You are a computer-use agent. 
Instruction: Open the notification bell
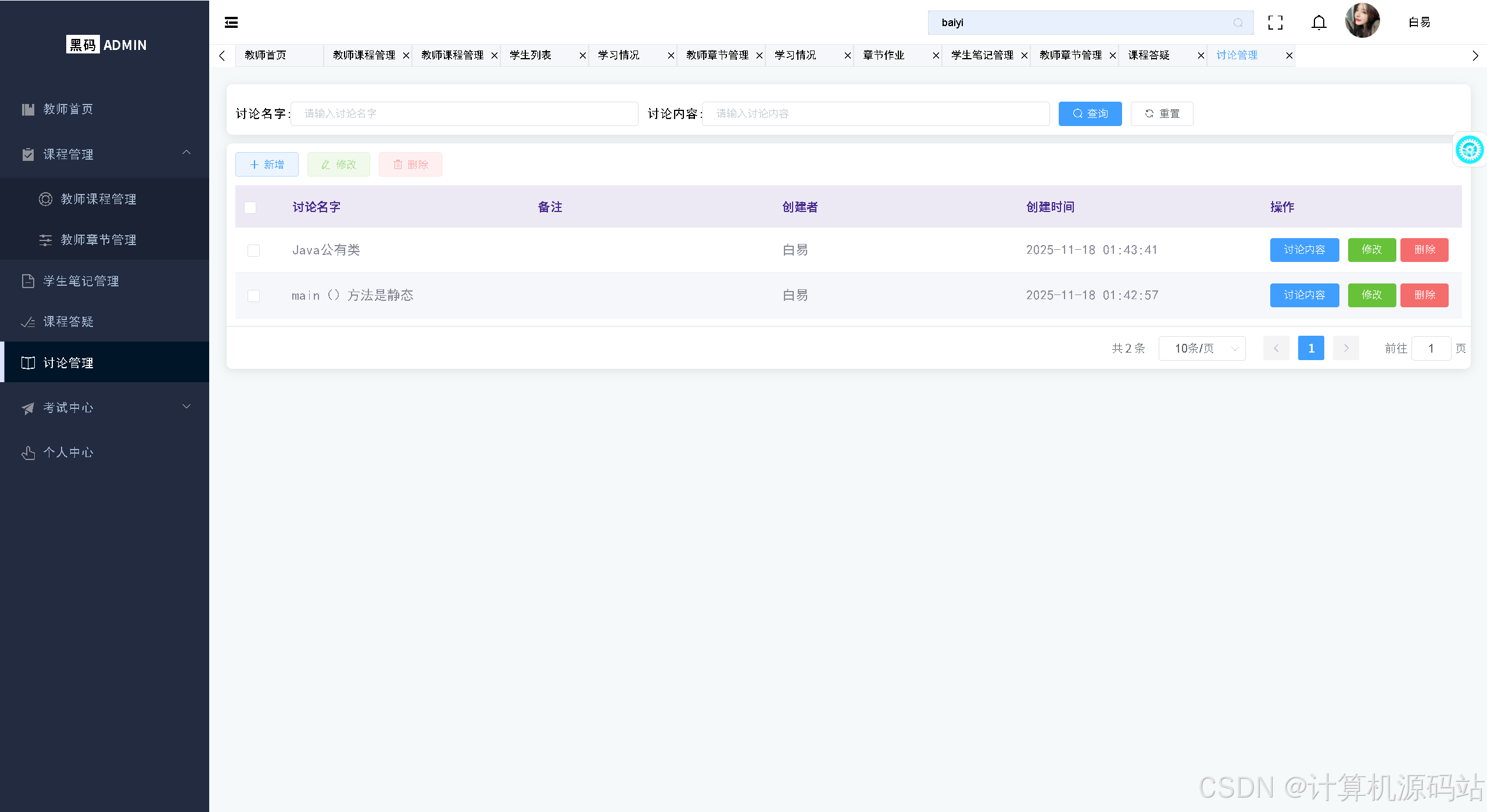(x=1319, y=23)
